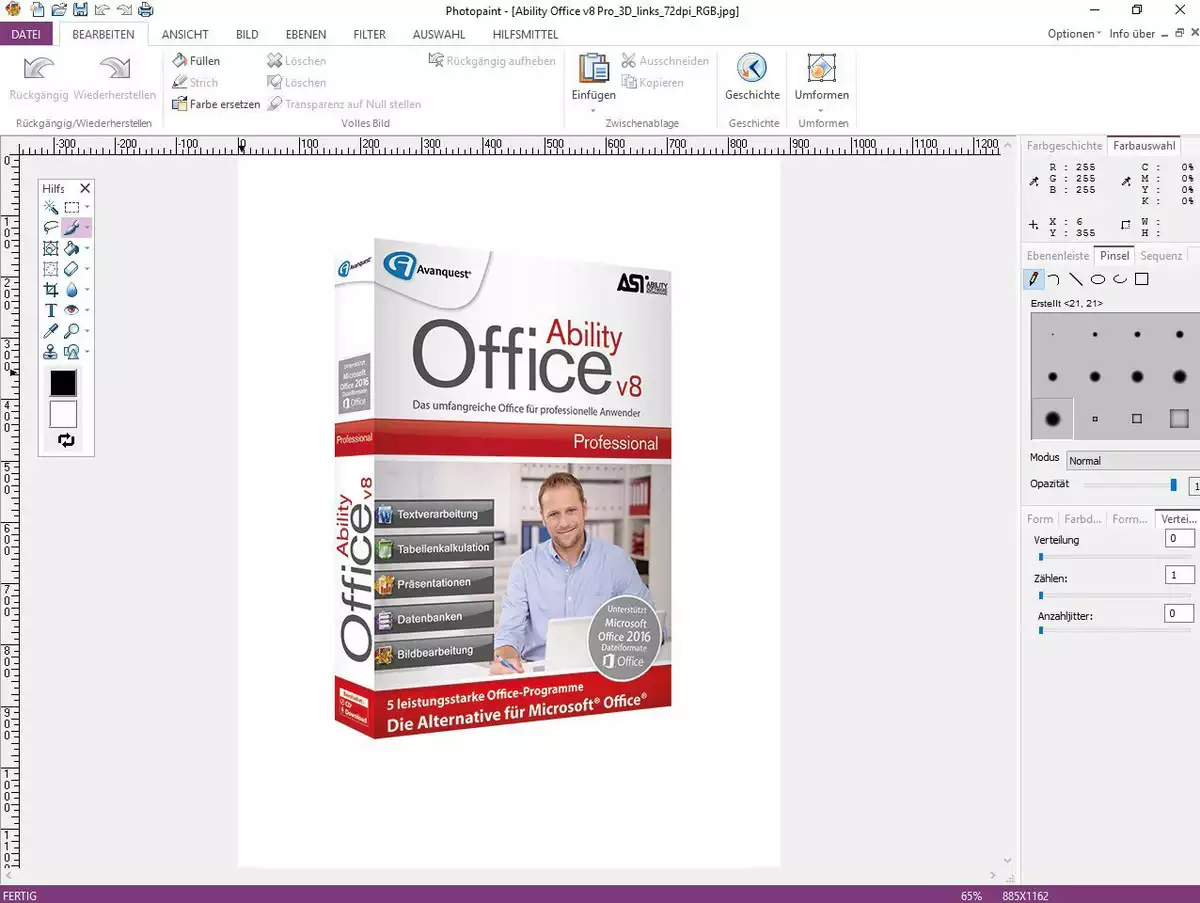Viewport: 1200px width, 903px height.
Task: Activate the Text tool
Action: 51,310
